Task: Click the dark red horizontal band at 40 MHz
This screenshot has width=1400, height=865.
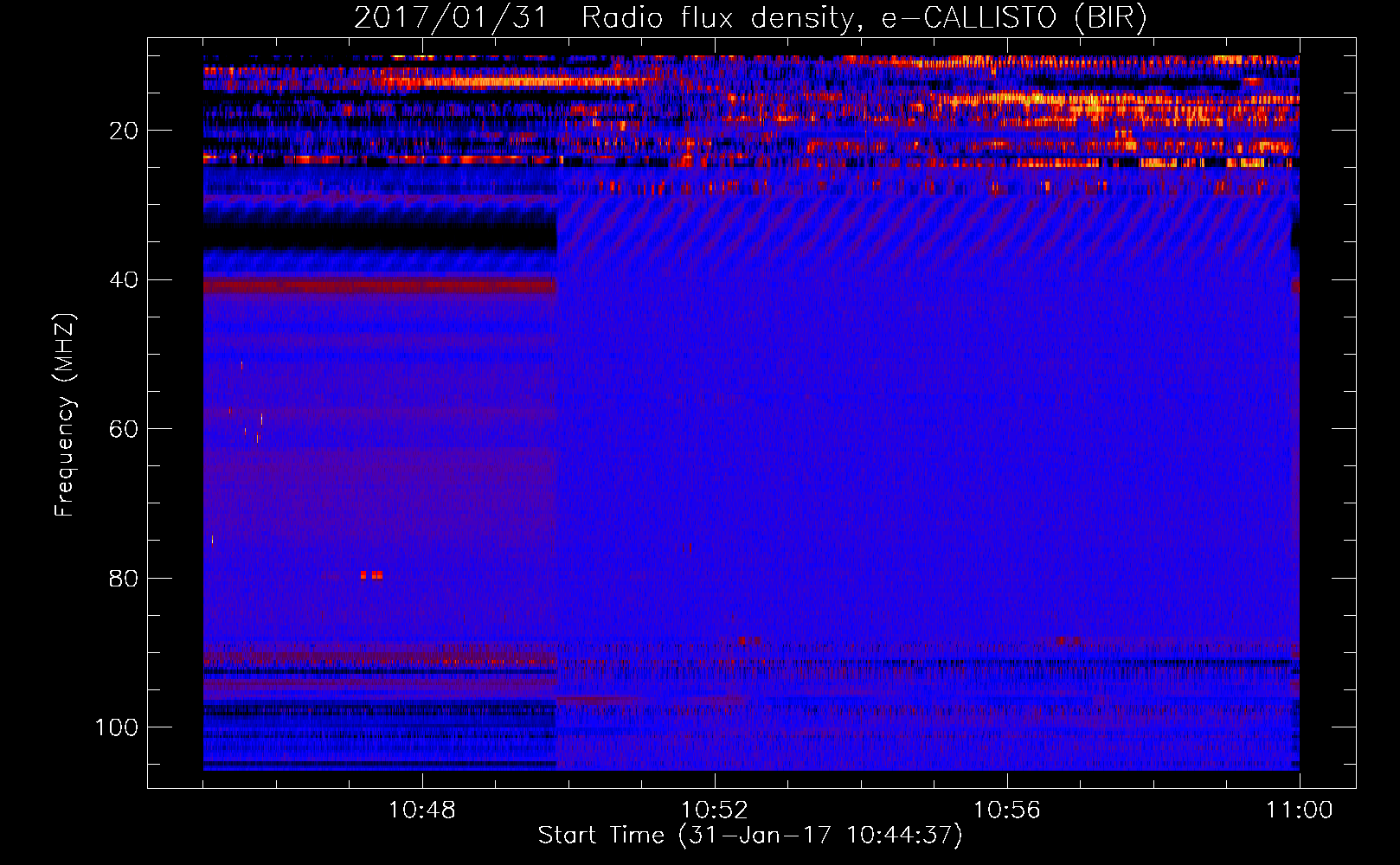Action: coord(379,285)
